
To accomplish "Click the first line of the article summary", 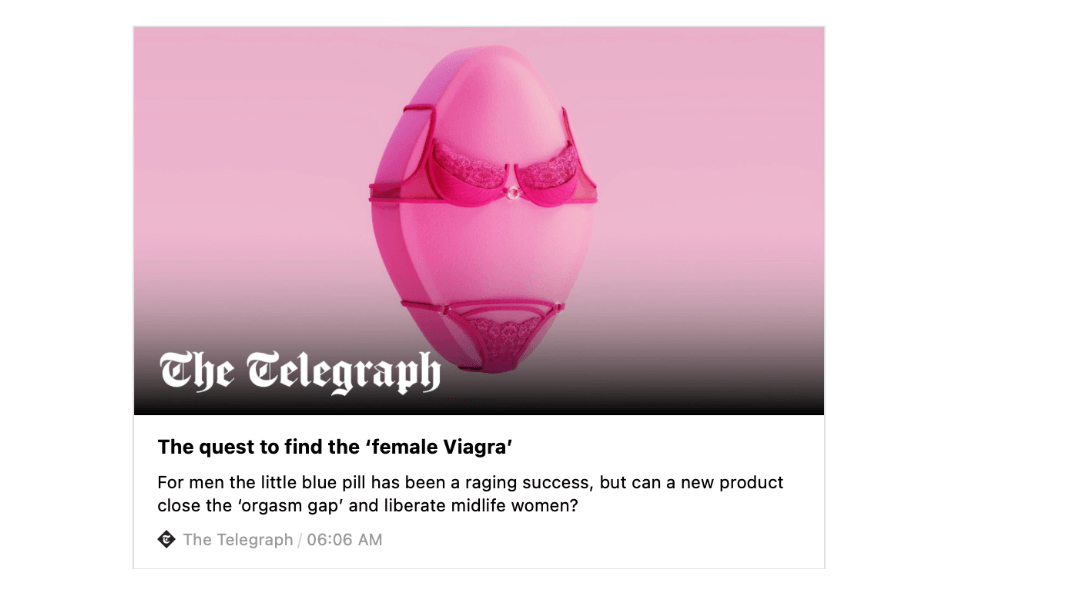I will [x=470, y=482].
